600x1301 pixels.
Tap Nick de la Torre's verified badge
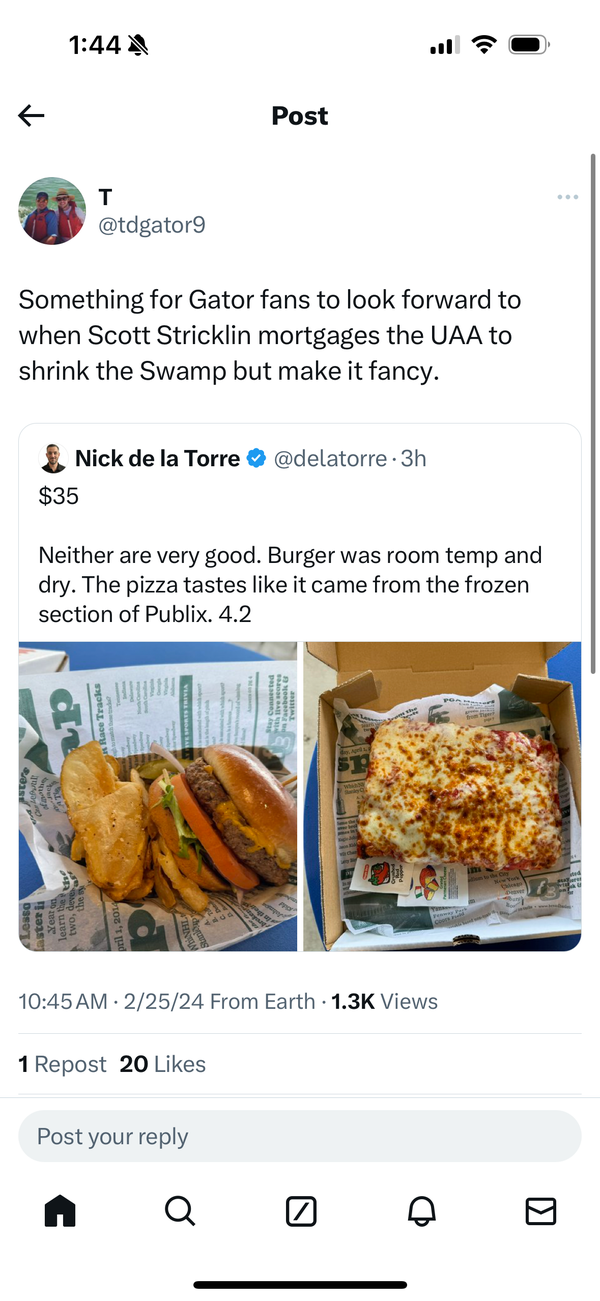pos(256,459)
